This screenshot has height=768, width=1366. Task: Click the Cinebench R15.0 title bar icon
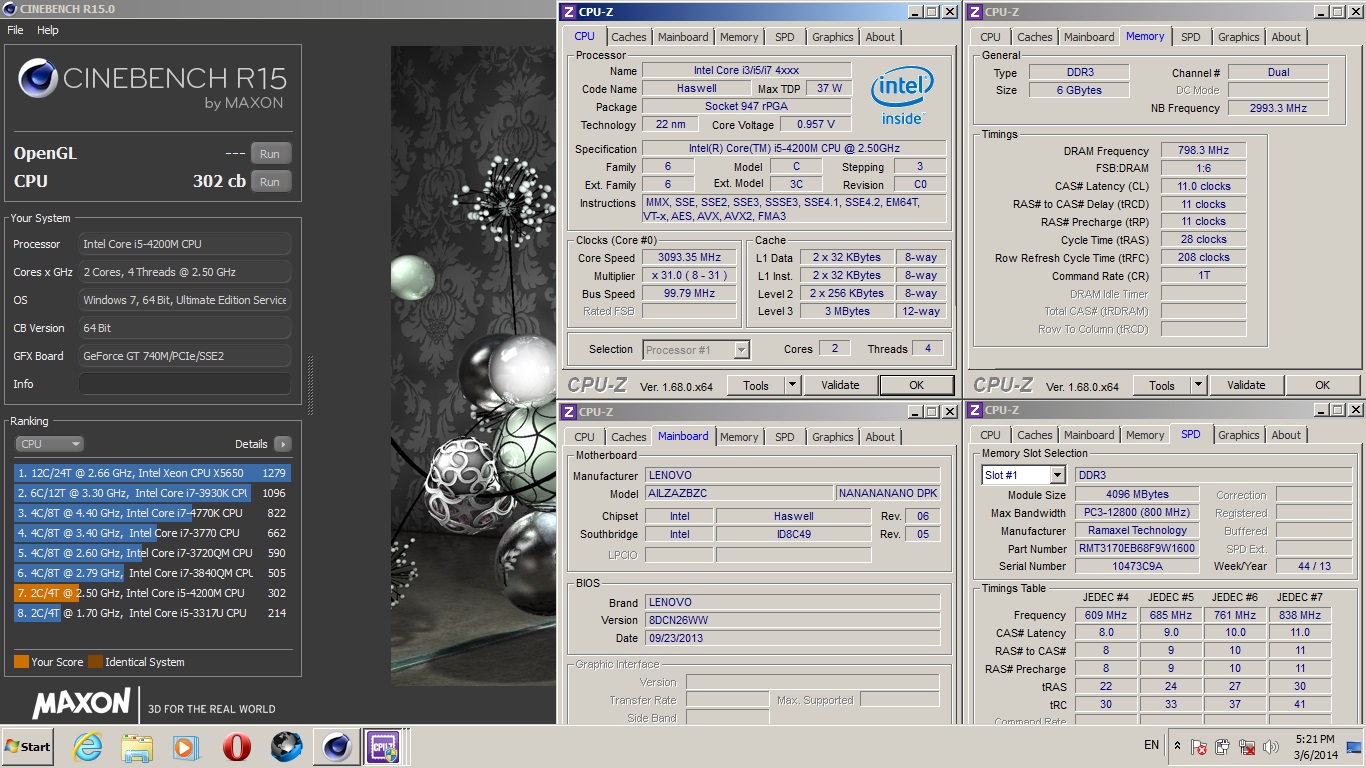pos(9,9)
